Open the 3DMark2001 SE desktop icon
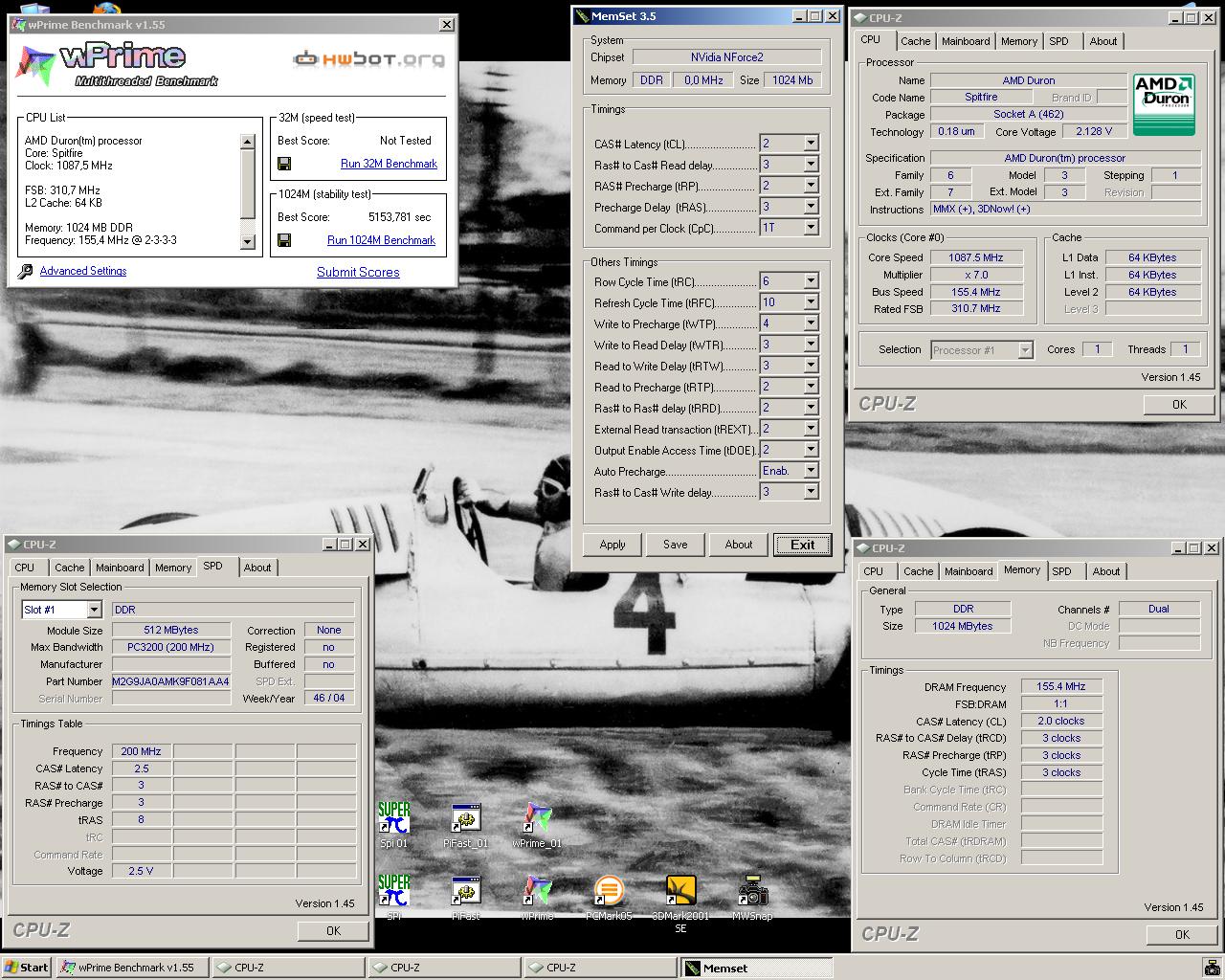 [x=680, y=902]
